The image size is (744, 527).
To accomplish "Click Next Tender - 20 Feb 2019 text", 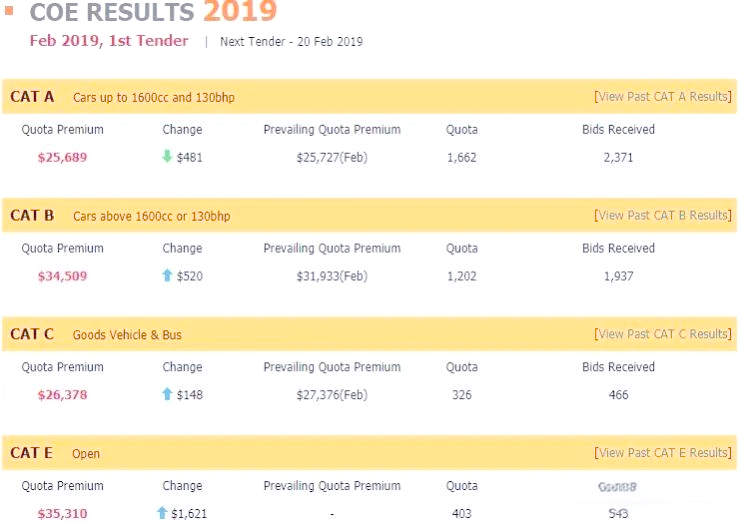I will click(x=291, y=42).
